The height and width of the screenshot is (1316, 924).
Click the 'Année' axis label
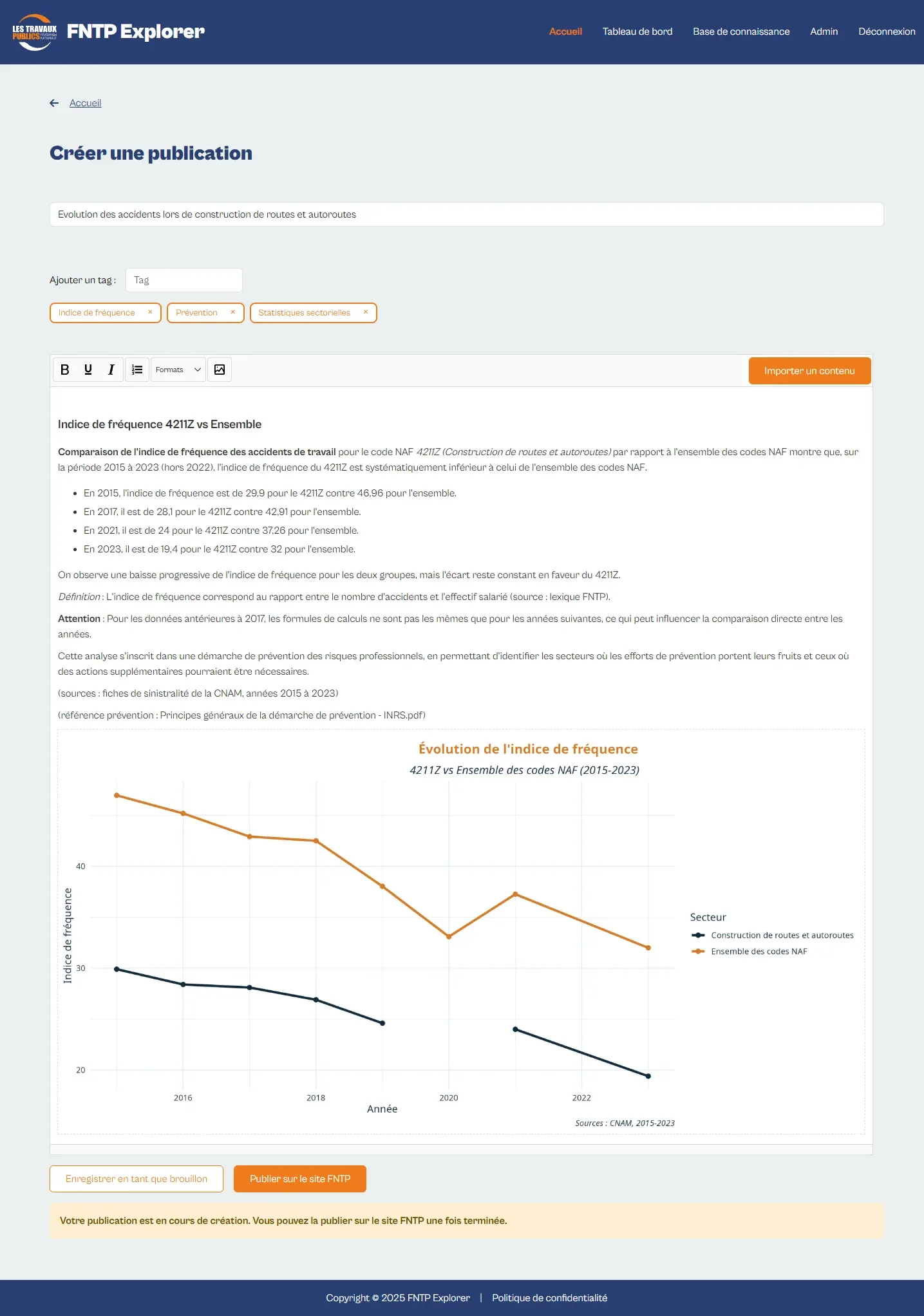(x=382, y=1109)
